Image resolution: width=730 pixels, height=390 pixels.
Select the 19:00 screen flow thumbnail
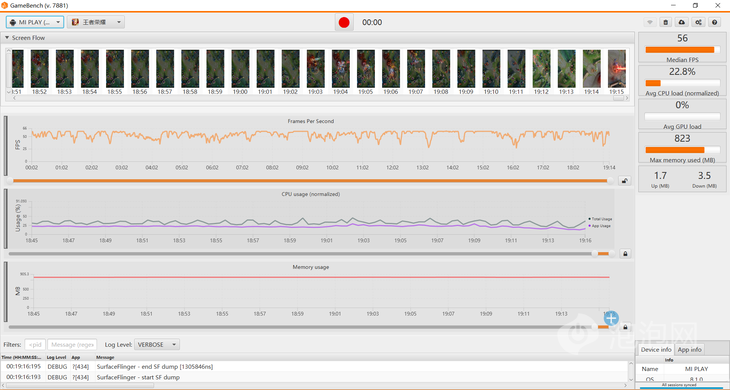tap(240, 69)
